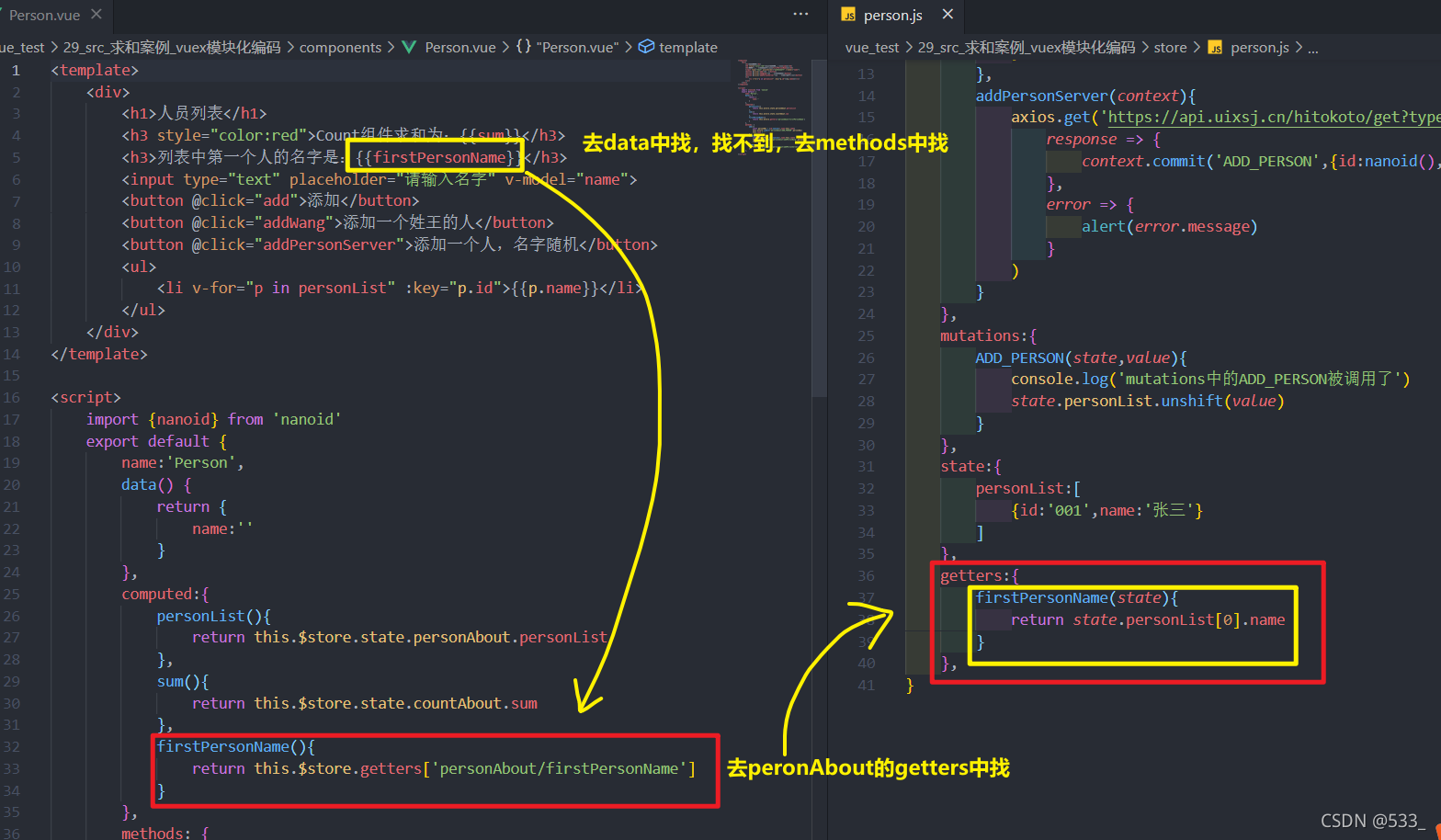Image resolution: width=1441 pixels, height=840 pixels.
Task: Close the person.js editor tab
Action: (947, 15)
